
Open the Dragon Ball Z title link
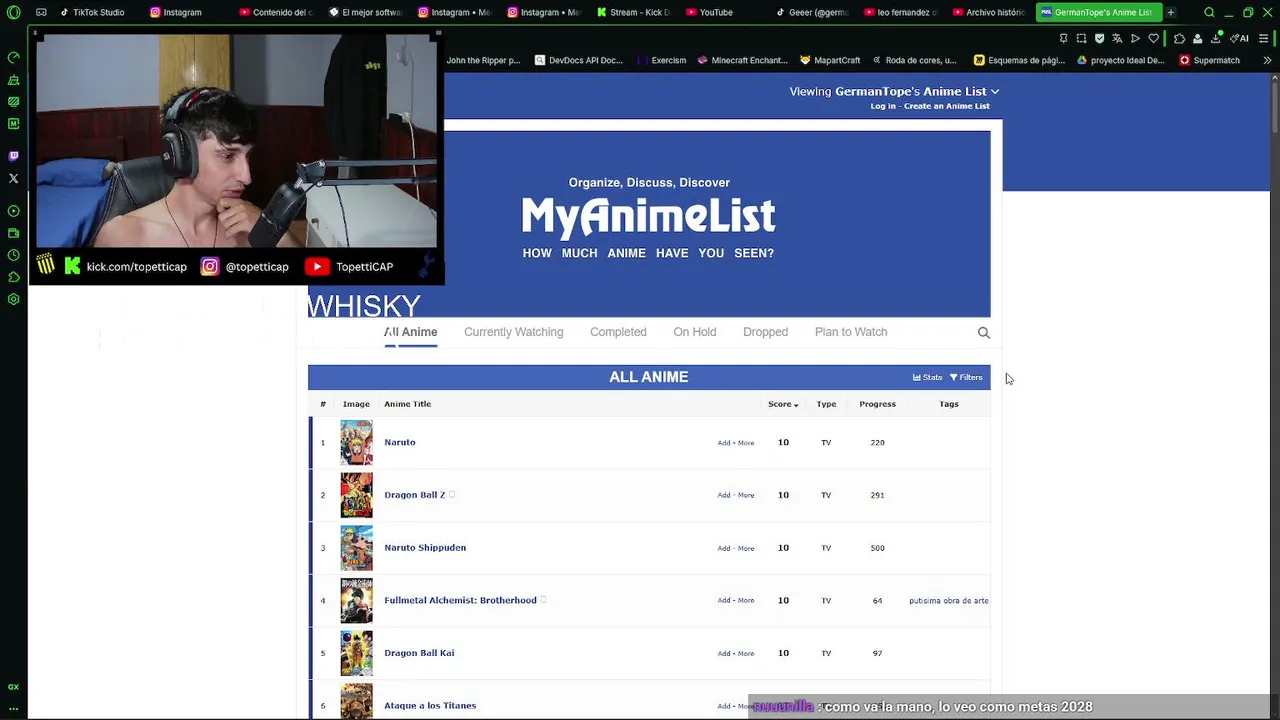click(414, 495)
